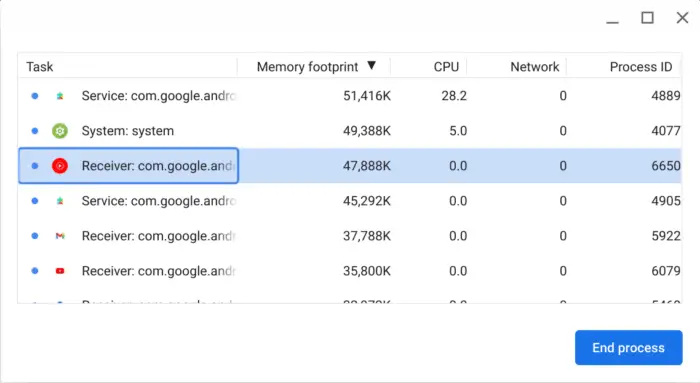This screenshot has width=700, height=383.
Task: Click the Play services icon for process 4905
Action: [60, 201]
